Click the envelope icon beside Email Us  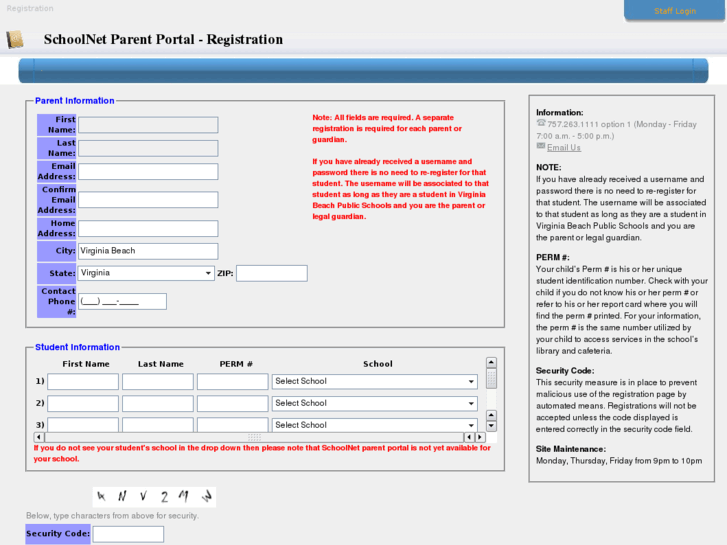coord(541,147)
